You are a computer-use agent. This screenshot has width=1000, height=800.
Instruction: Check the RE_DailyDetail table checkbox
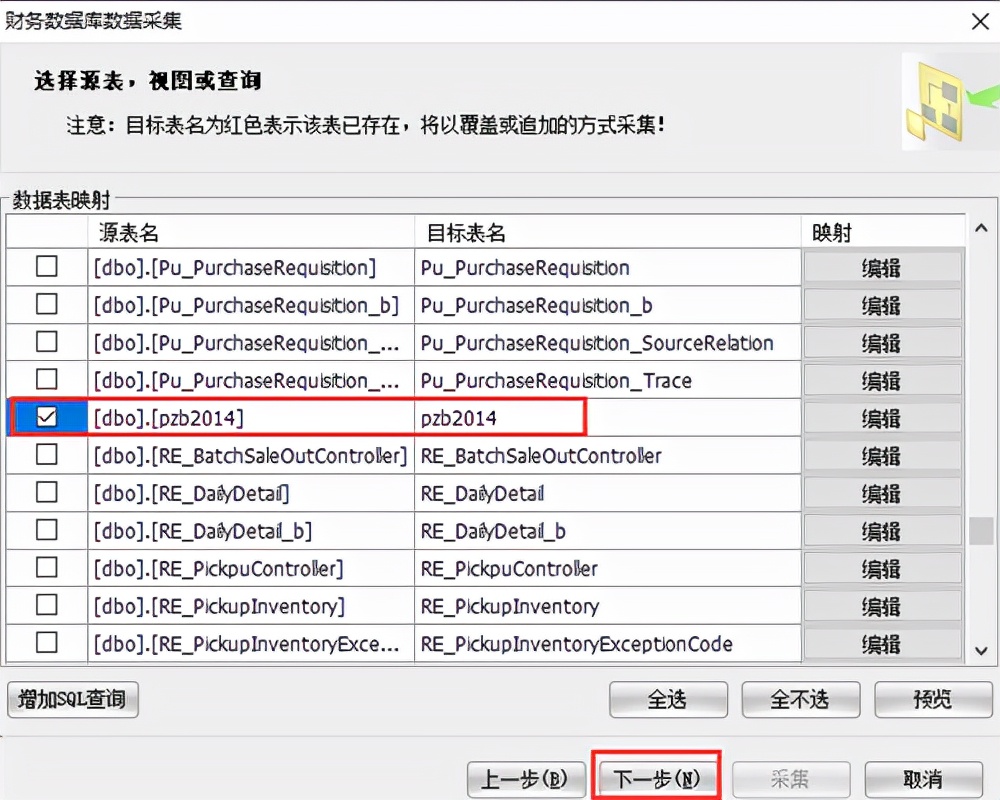click(45, 493)
